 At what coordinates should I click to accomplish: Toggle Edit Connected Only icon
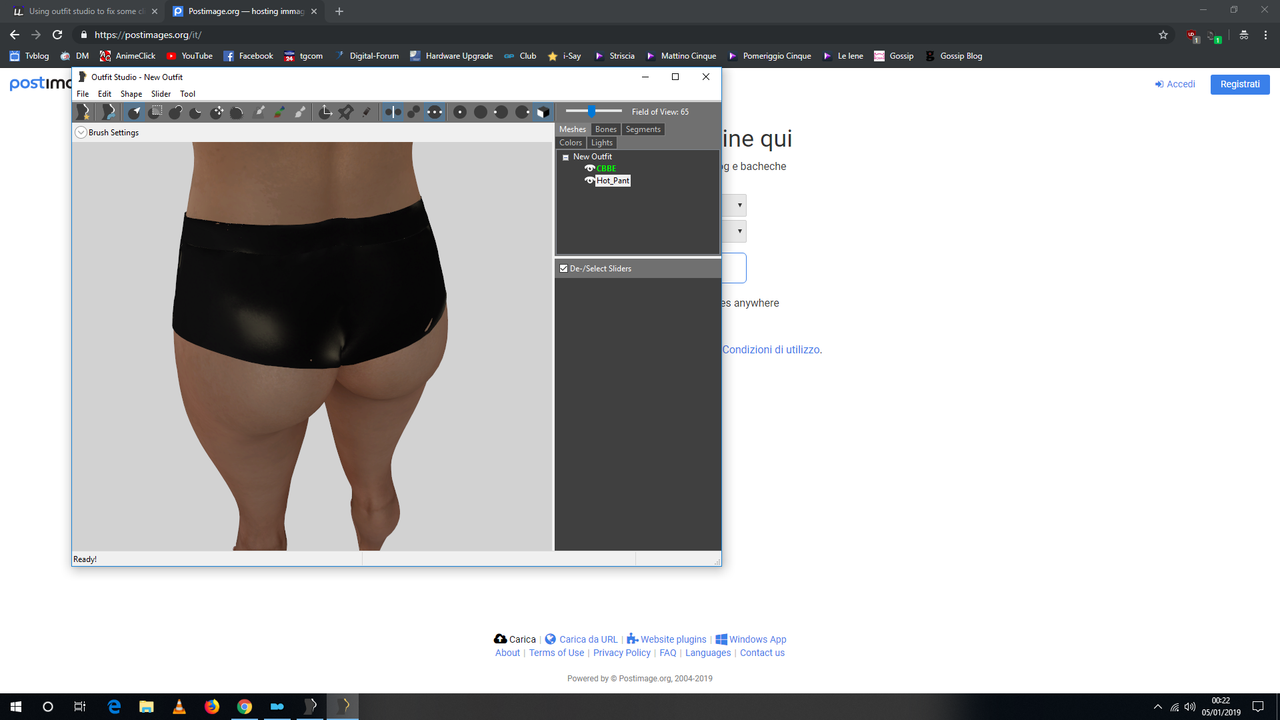pos(414,112)
